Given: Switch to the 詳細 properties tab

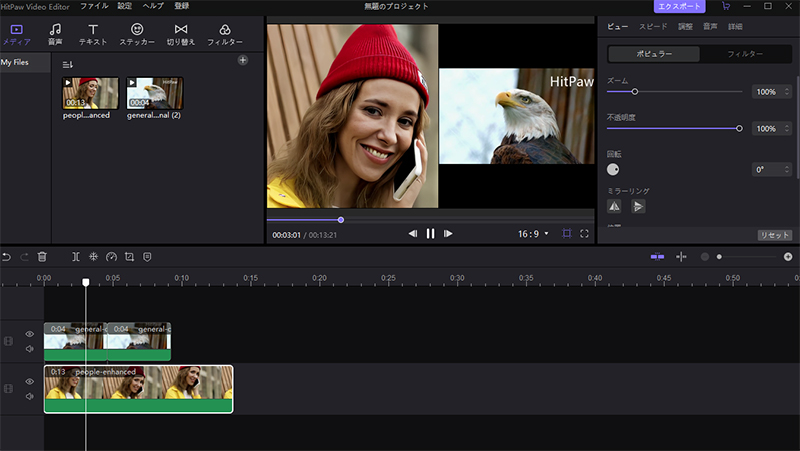Looking at the screenshot, I should [735, 27].
